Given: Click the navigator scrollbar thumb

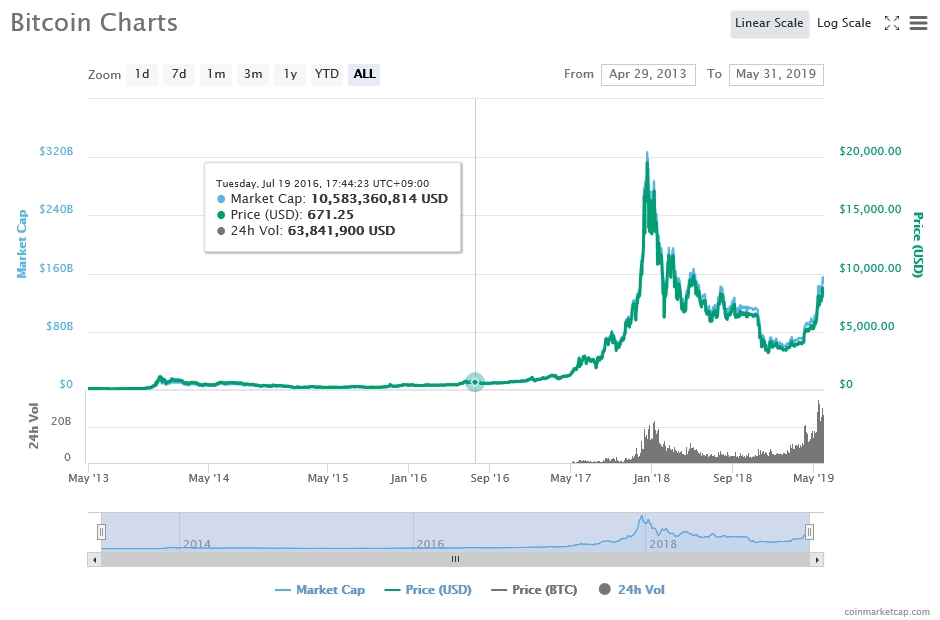Looking at the screenshot, I should pyautogui.click(x=455, y=560).
